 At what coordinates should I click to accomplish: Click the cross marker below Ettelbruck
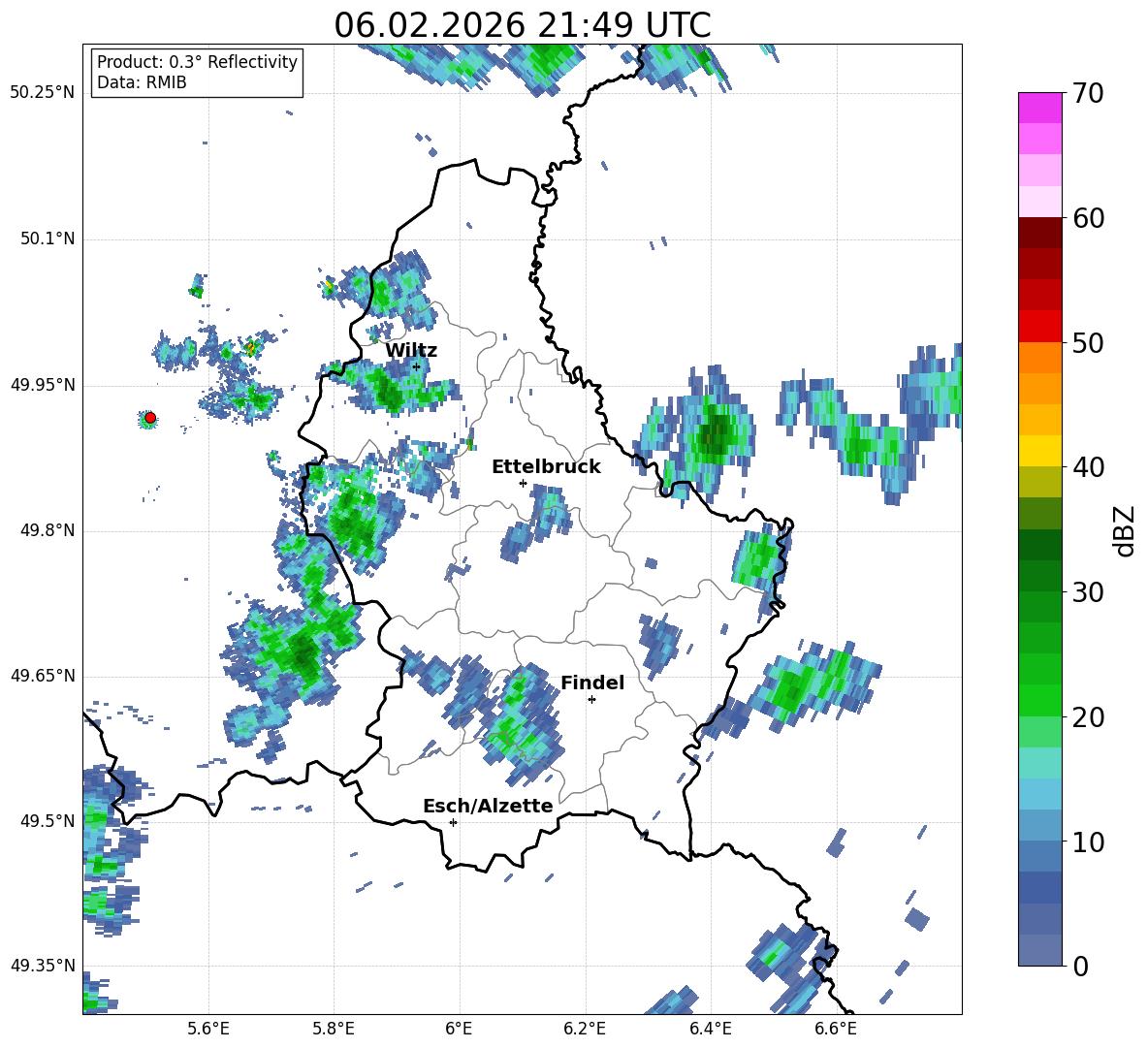click(x=523, y=483)
